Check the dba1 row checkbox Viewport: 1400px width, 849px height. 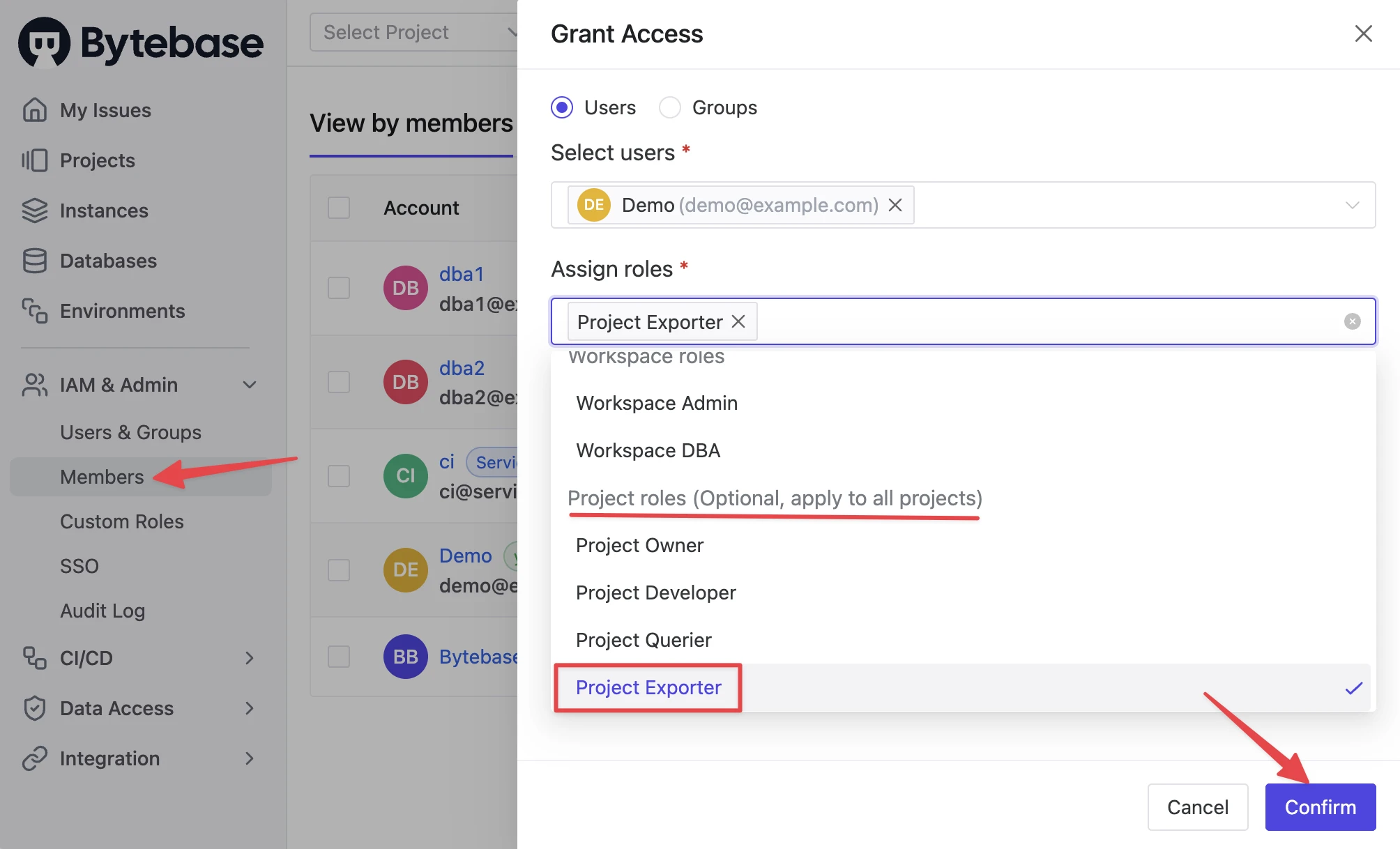pyautogui.click(x=339, y=288)
